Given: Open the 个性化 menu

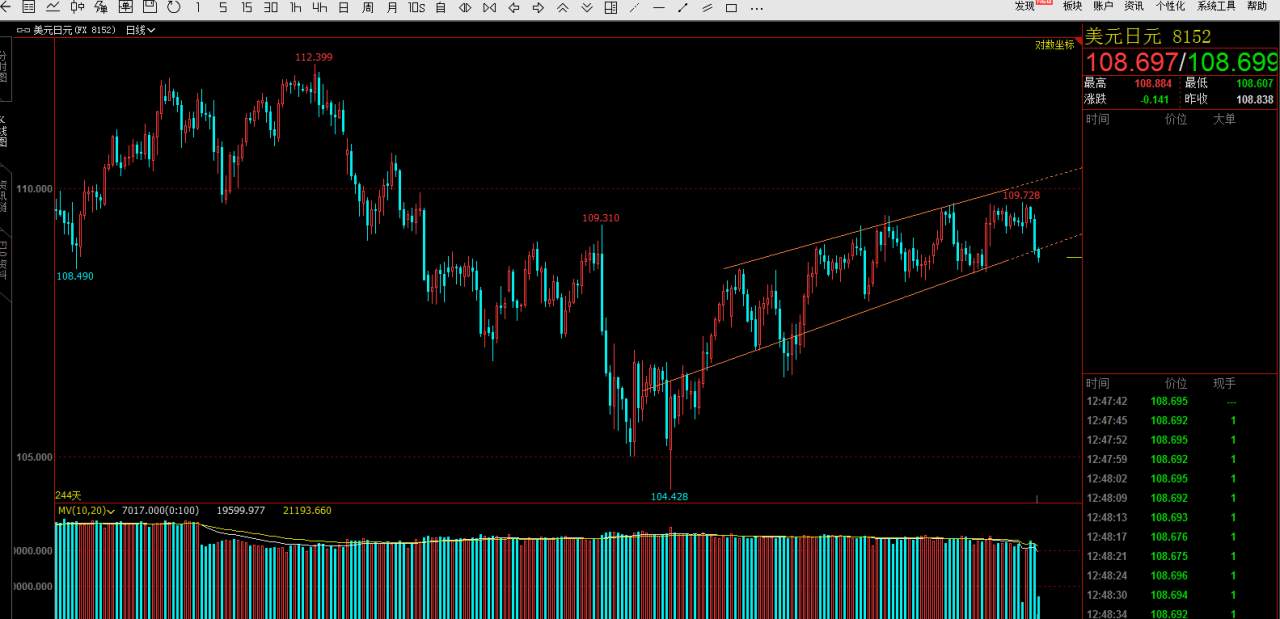Looking at the screenshot, I should tap(1170, 6).
